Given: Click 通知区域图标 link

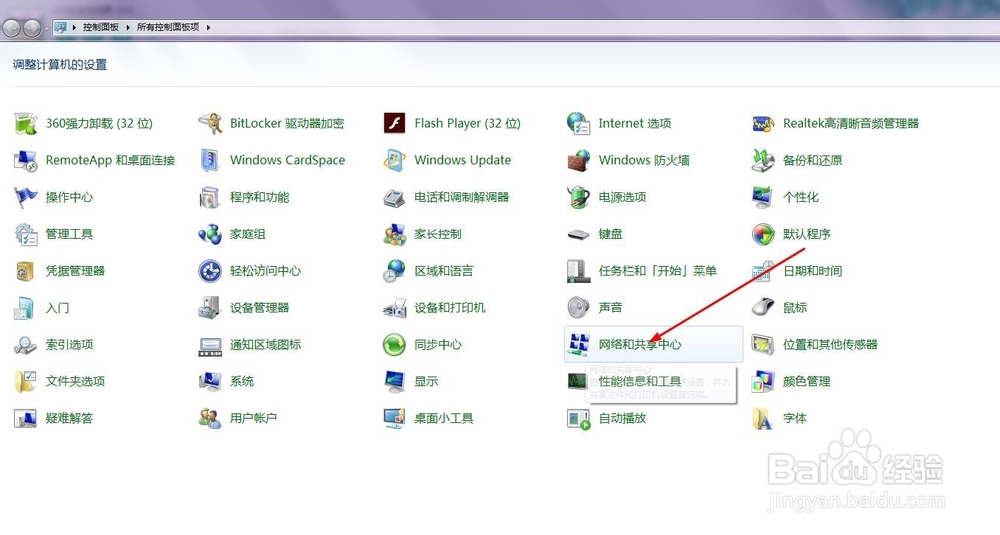Looking at the screenshot, I should click(x=265, y=344).
